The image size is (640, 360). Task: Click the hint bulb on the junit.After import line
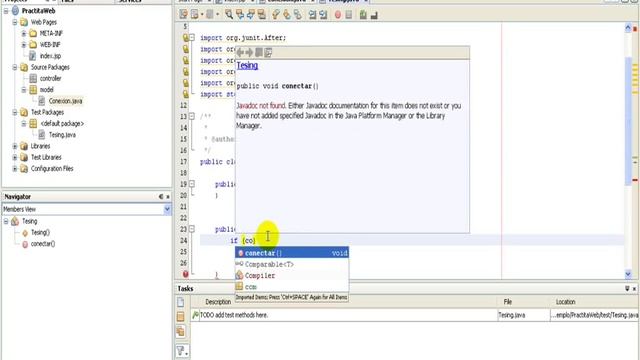(x=186, y=38)
